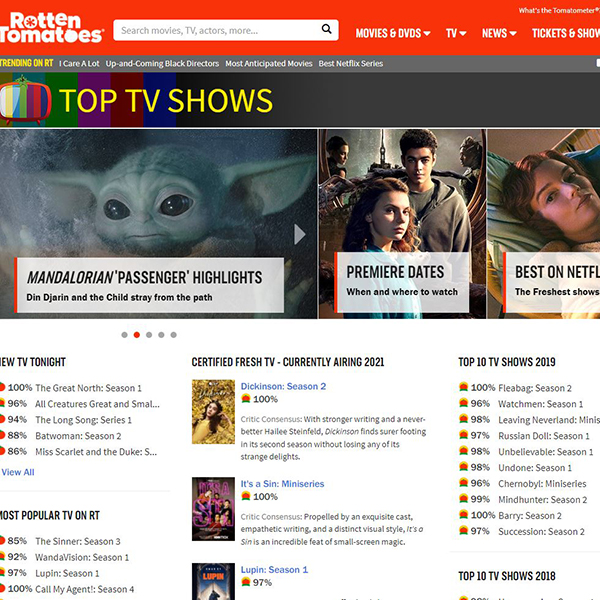This screenshot has height=600, width=600.
Task: Click the tomato icon next to Russian Doll: Season 1
Action: coord(463,435)
